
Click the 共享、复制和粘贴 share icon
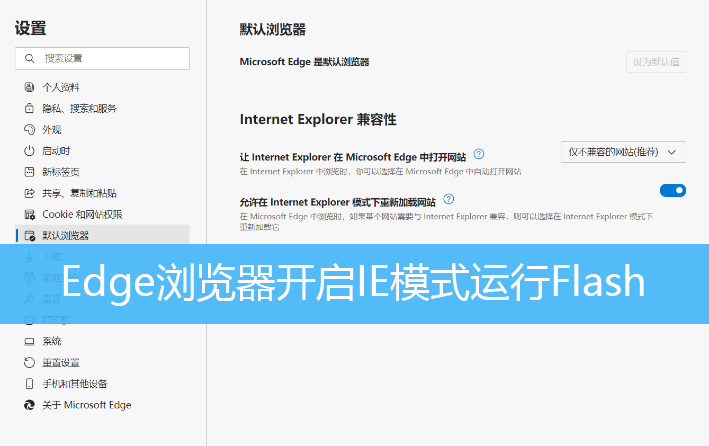point(29,192)
